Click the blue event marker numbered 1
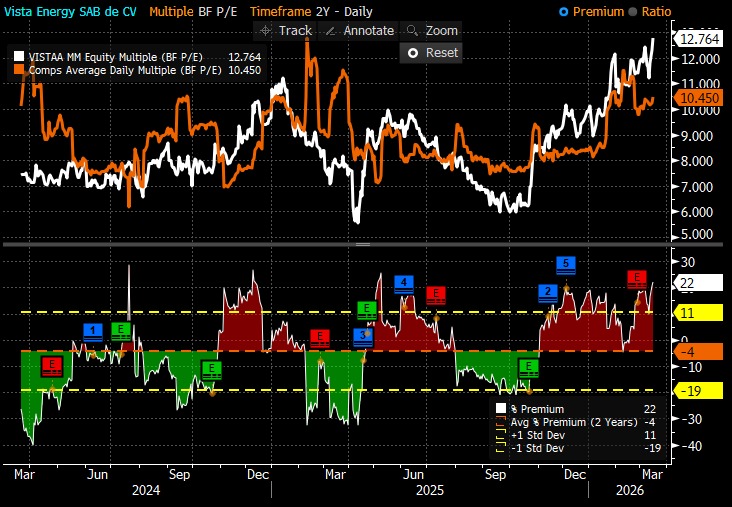Screen dimensions: 732x507 (x=93, y=330)
